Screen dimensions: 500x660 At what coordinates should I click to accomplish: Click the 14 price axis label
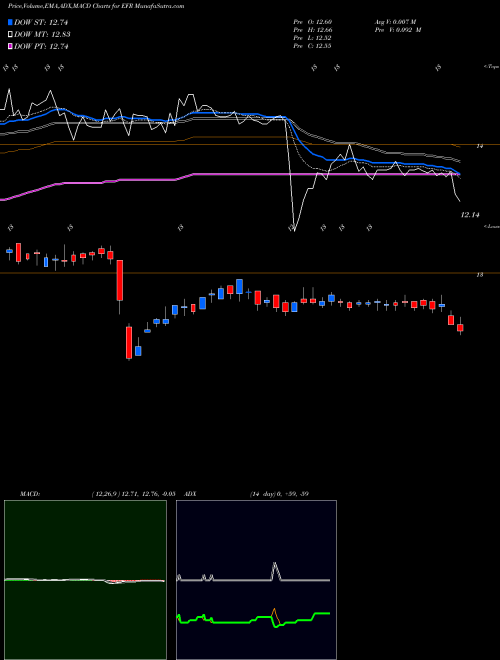coord(479,146)
